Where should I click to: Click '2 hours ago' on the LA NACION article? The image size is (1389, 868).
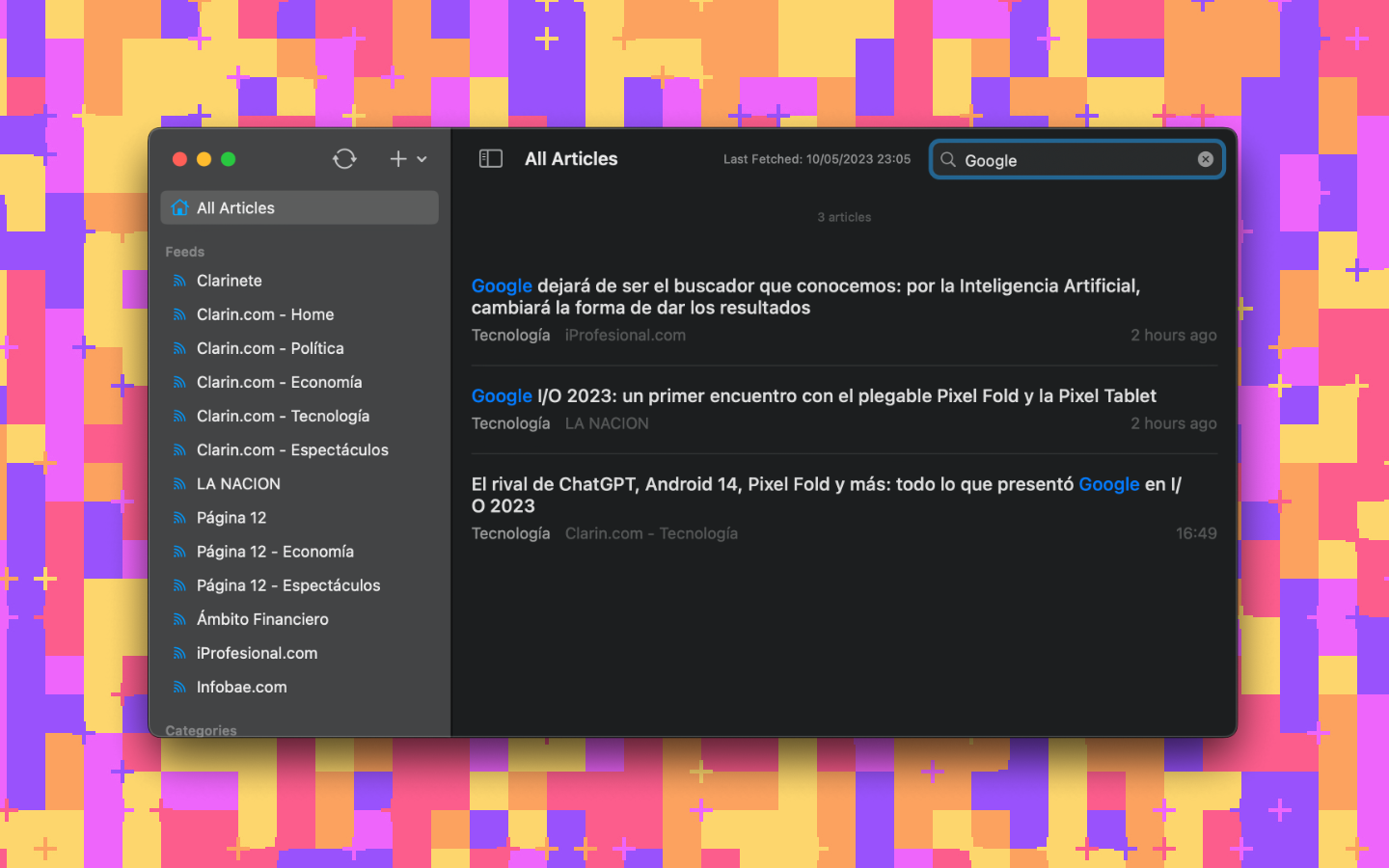click(1174, 423)
